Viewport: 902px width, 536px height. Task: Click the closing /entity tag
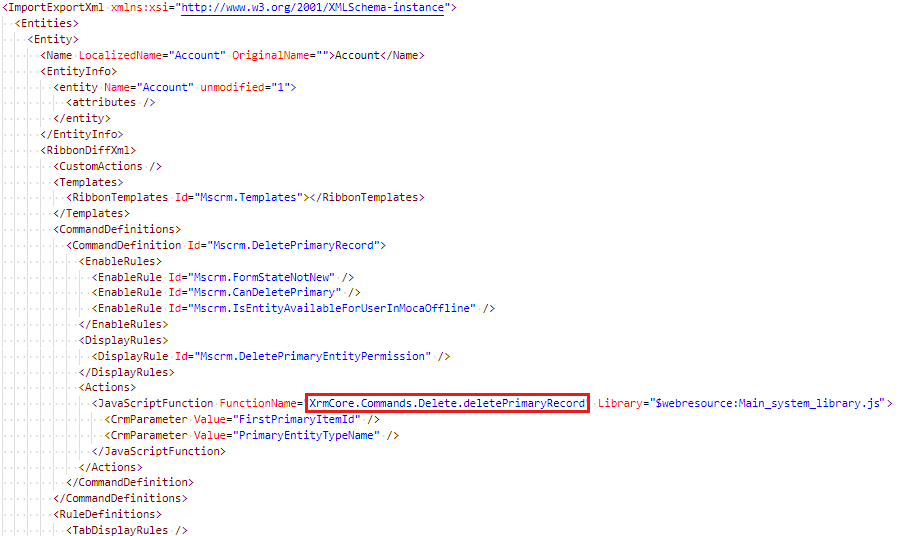(x=82, y=118)
